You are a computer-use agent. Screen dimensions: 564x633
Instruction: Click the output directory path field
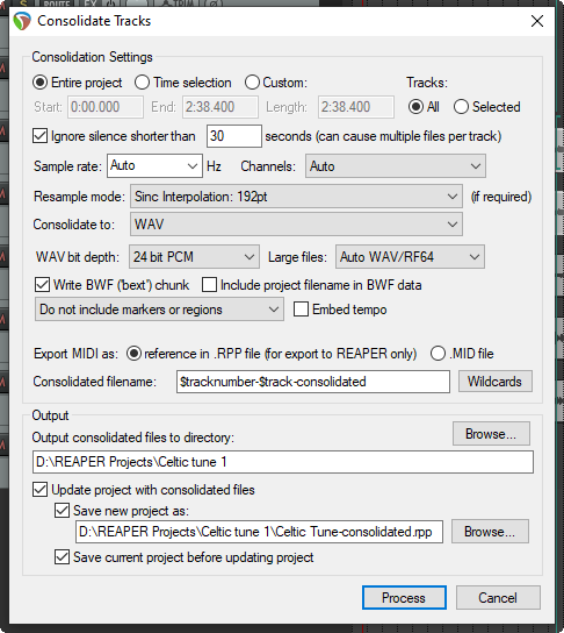[283, 462]
